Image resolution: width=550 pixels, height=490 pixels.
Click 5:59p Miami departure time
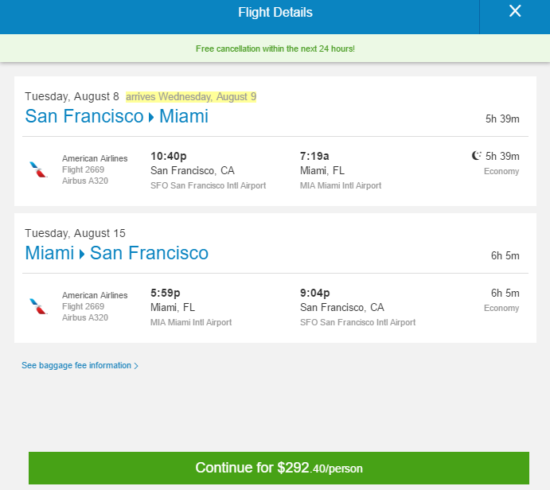(165, 293)
